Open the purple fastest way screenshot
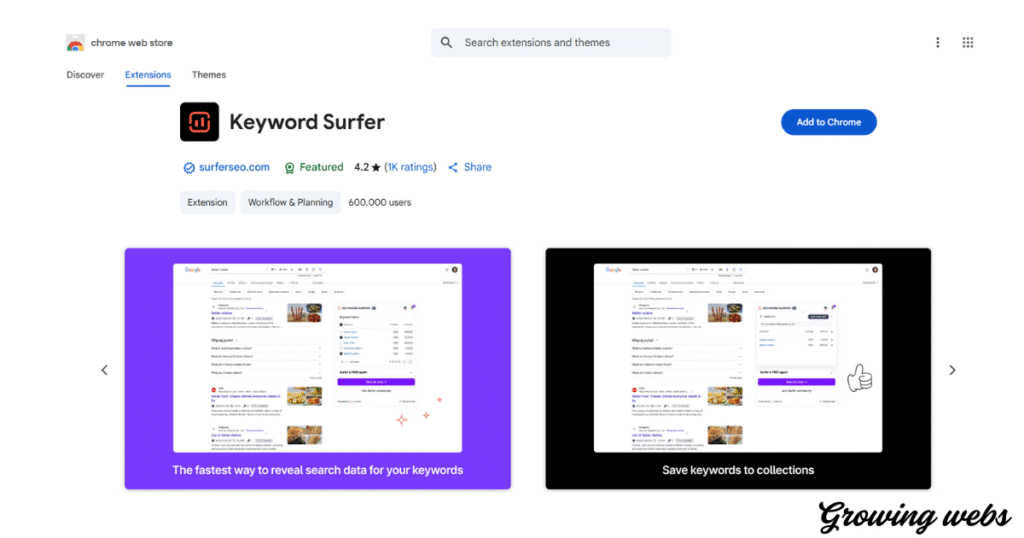Screen dimensions: 1024x538 point(317,368)
